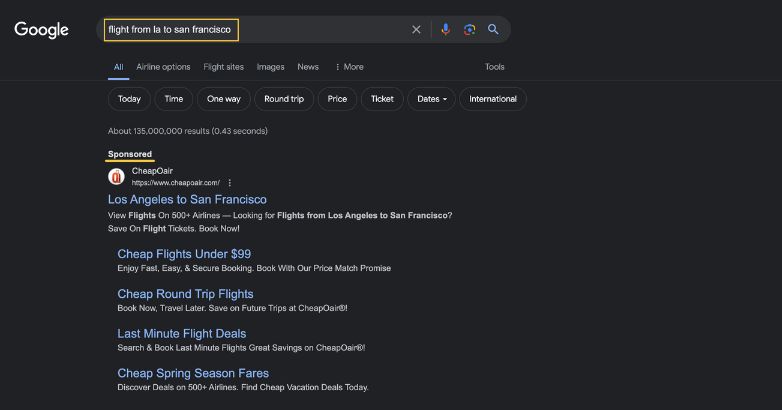782x410 pixels.
Task: Open the News results tab
Action: coord(308,67)
